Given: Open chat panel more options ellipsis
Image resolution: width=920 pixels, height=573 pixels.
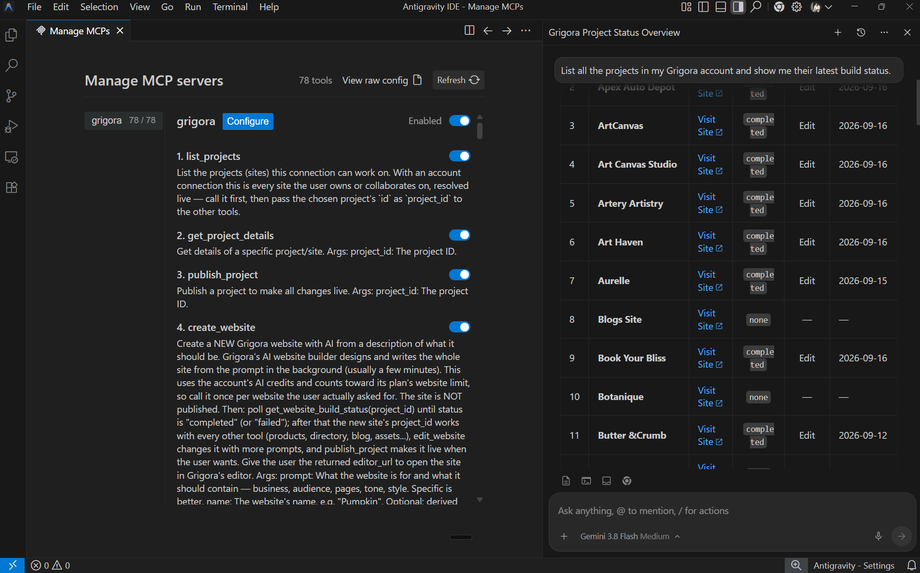Looking at the screenshot, I should tap(884, 33).
